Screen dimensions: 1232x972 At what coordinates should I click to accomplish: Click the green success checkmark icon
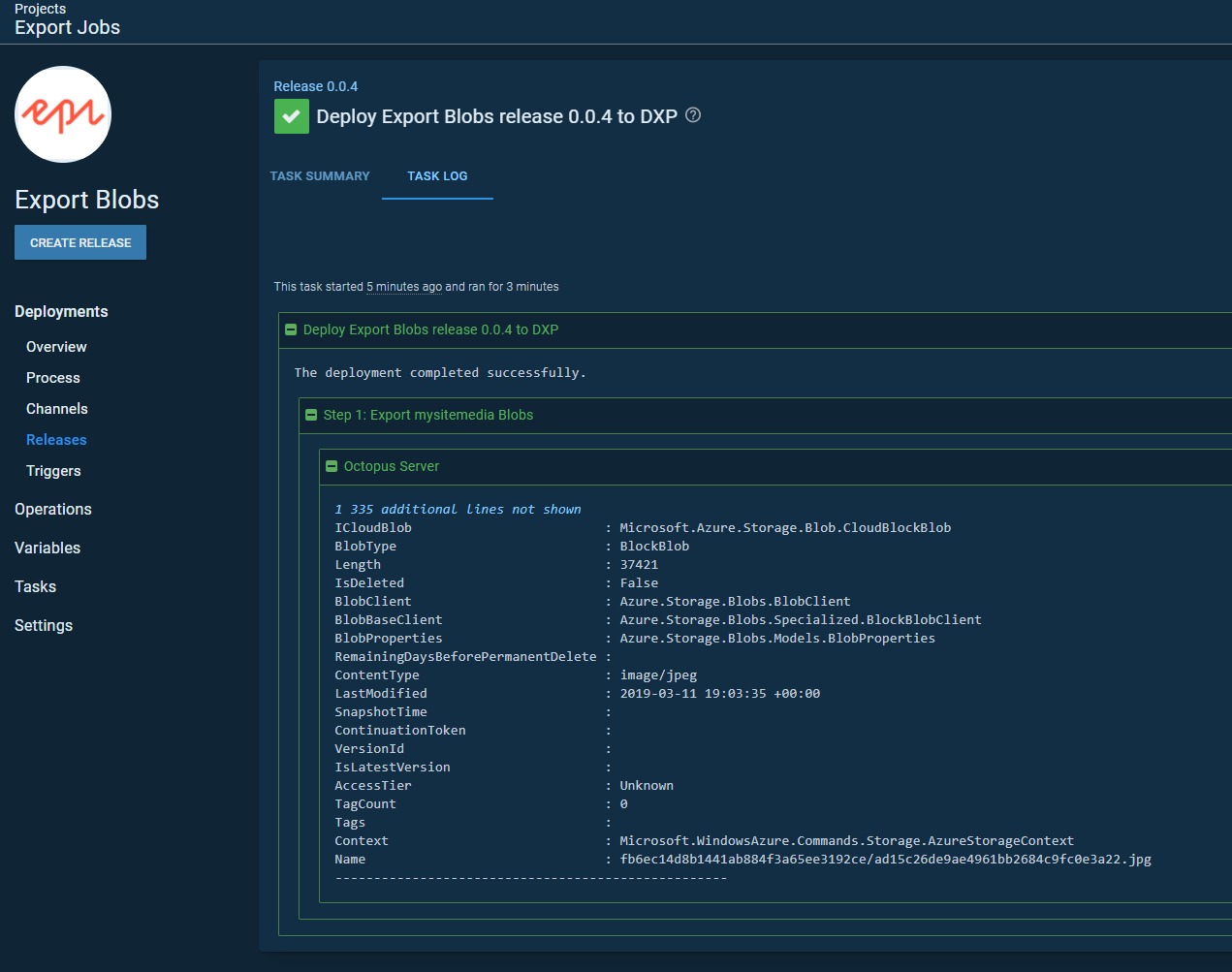(x=292, y=116)
